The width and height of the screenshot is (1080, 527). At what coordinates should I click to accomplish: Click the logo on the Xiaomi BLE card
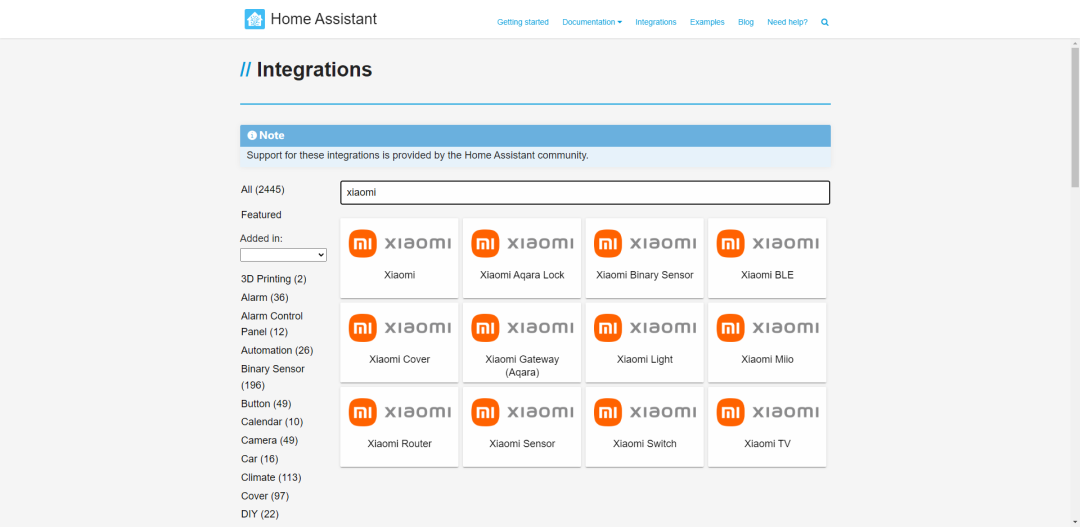coord(767,243)
